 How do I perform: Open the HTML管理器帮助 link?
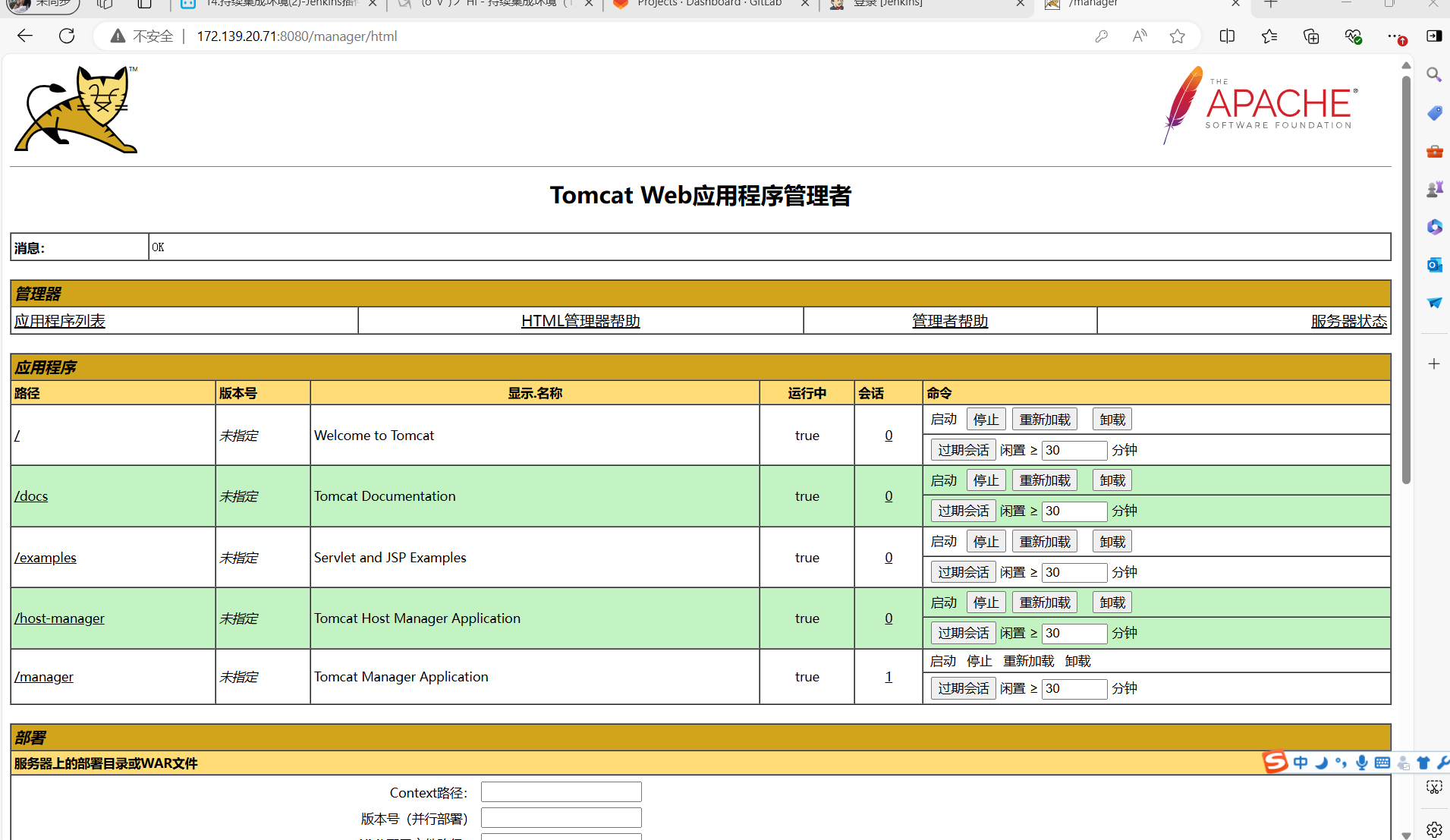580,321
